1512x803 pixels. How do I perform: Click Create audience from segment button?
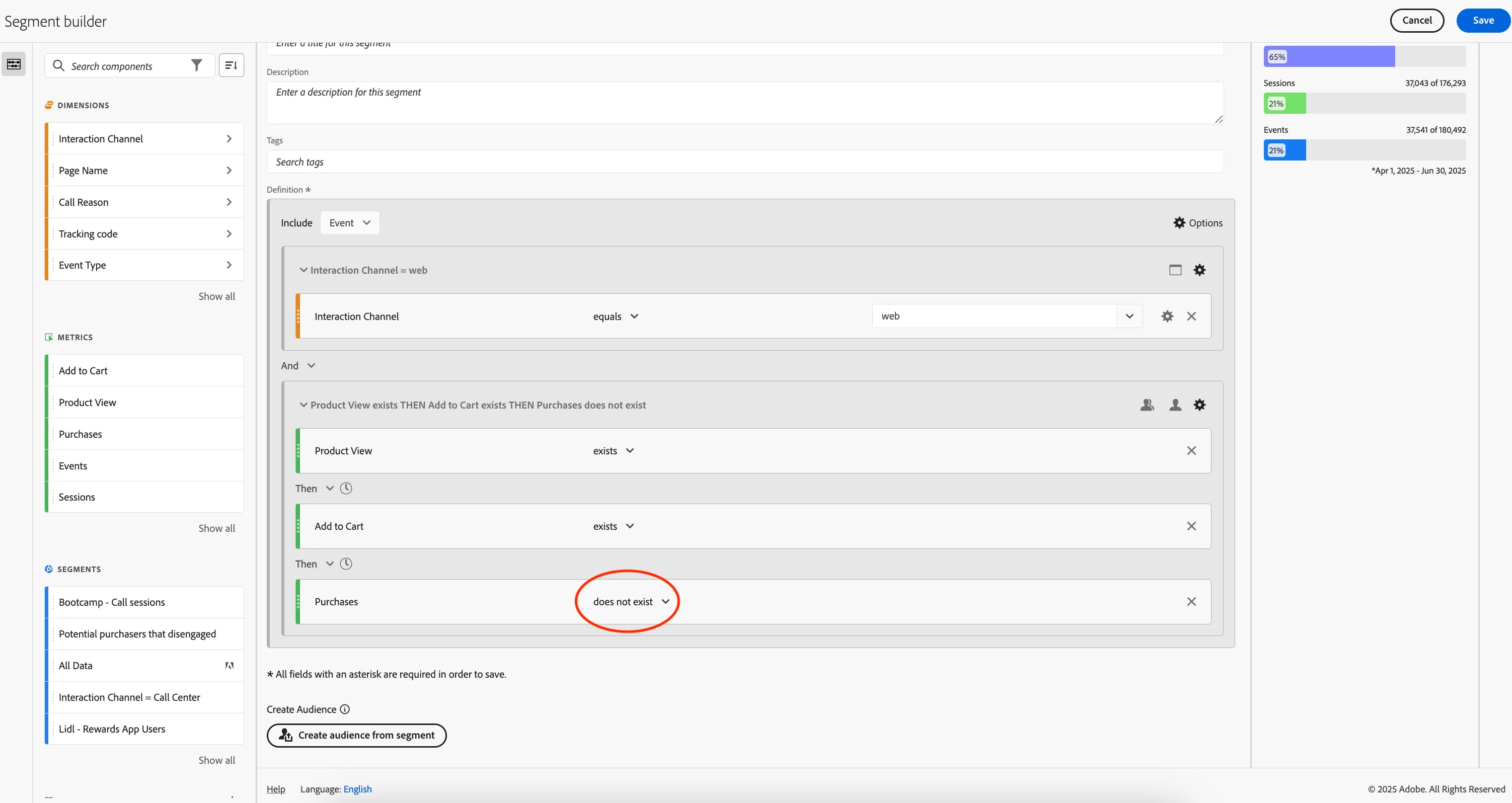point(357,735)
